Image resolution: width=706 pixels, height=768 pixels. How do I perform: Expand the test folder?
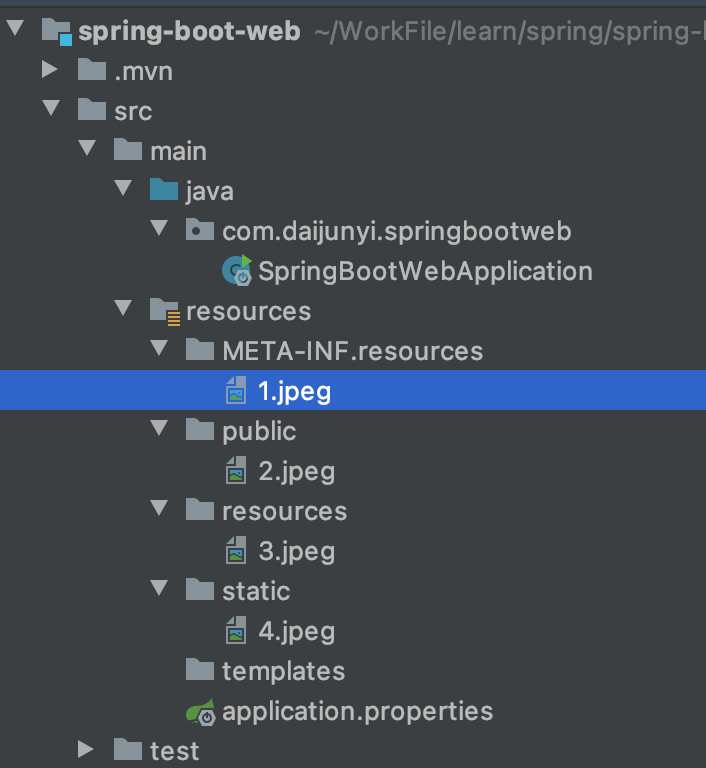pyautogui.click(x=87, y=749)
